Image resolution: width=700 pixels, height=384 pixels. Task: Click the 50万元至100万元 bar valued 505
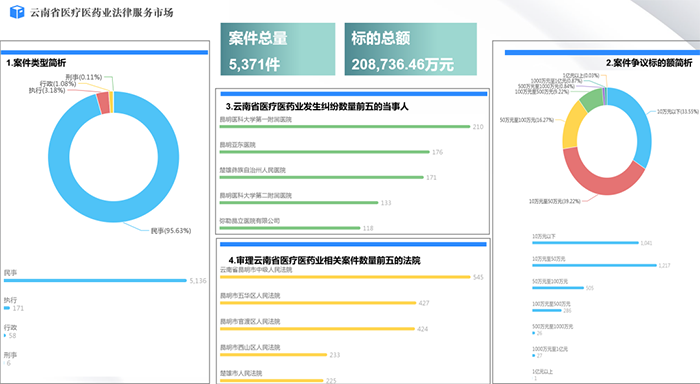coord(558,288)
